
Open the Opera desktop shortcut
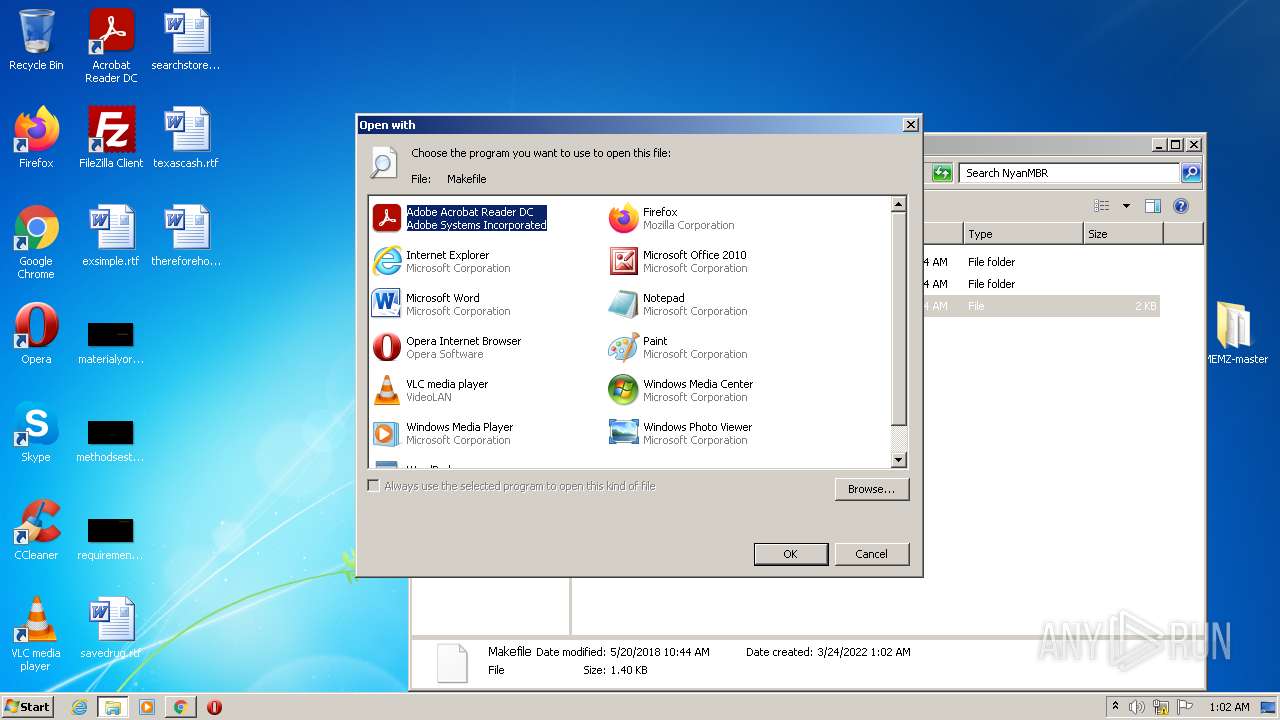click(x=36, y=334)
